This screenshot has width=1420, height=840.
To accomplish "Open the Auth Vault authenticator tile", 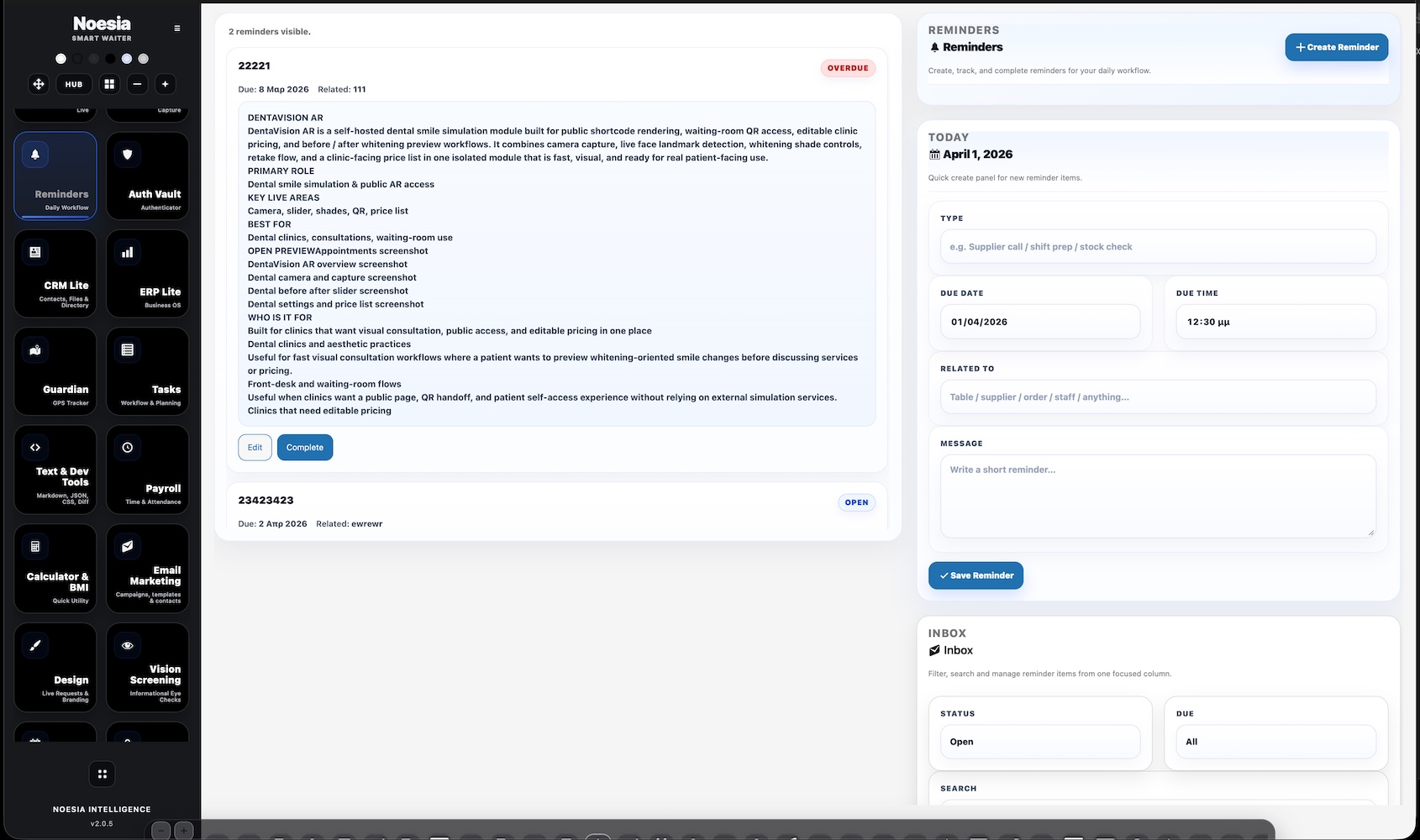I will (147, 176).
